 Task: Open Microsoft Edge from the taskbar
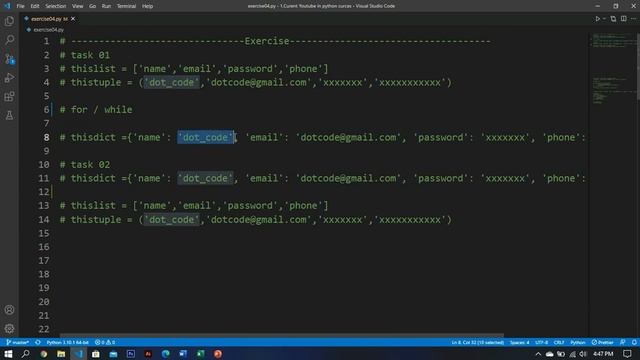coord(165,354)
